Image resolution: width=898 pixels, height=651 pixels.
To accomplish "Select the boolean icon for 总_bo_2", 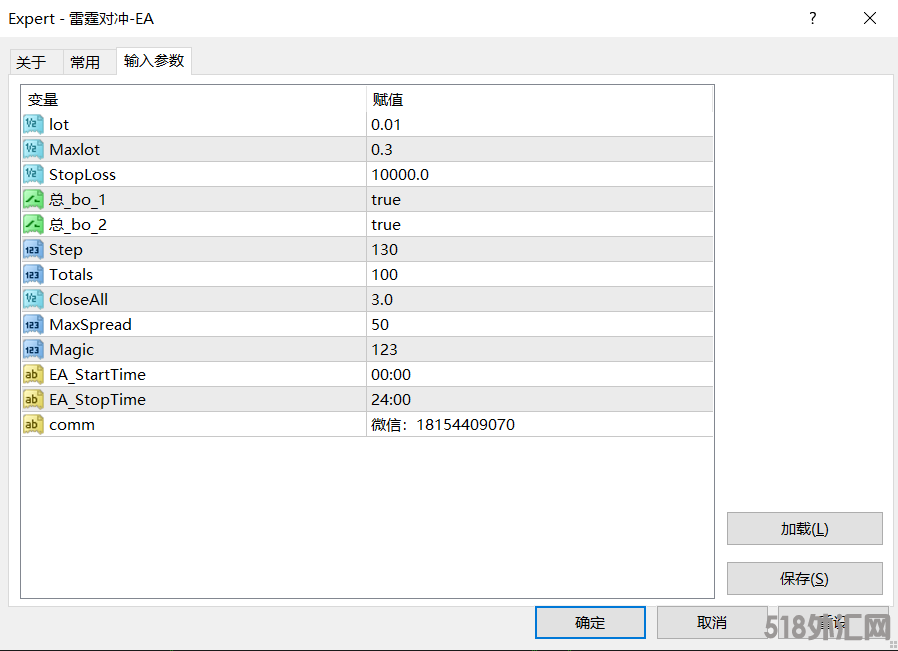I will (x=33, y=224).
